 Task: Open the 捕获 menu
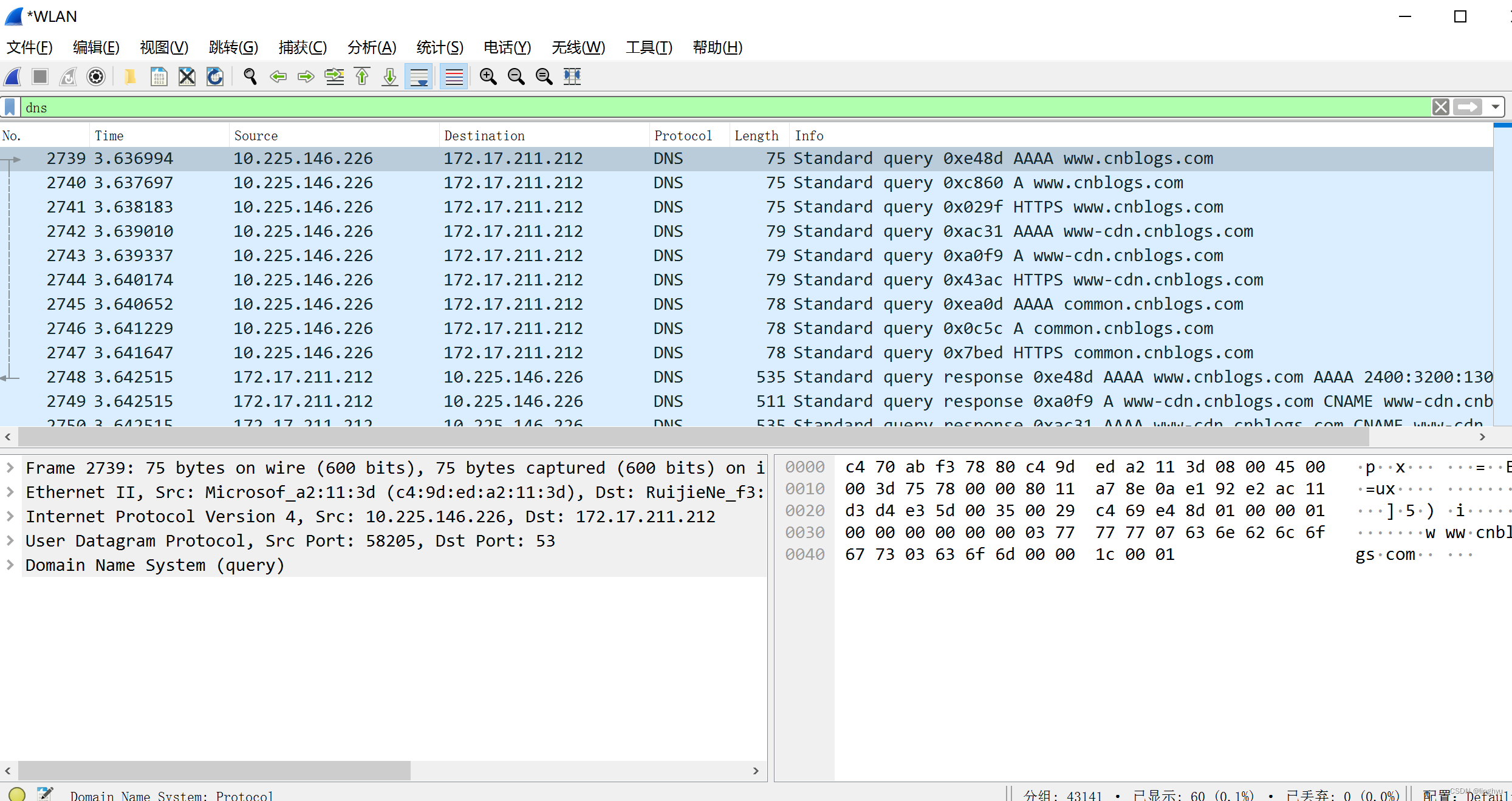(303, 47)
